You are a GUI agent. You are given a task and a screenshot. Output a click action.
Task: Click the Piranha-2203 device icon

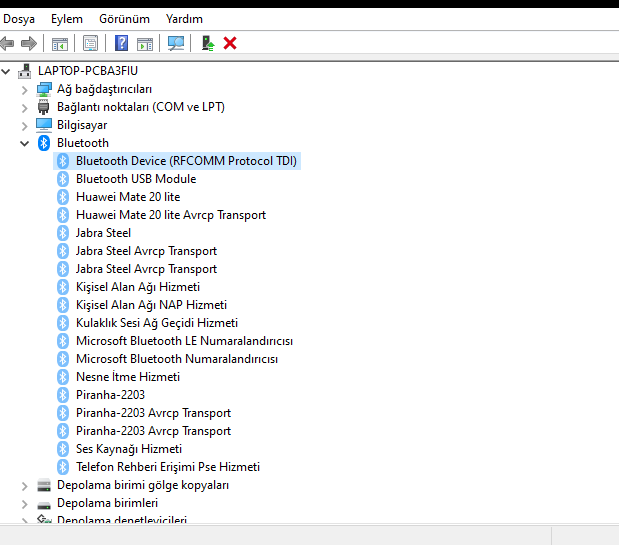[63, 395]
